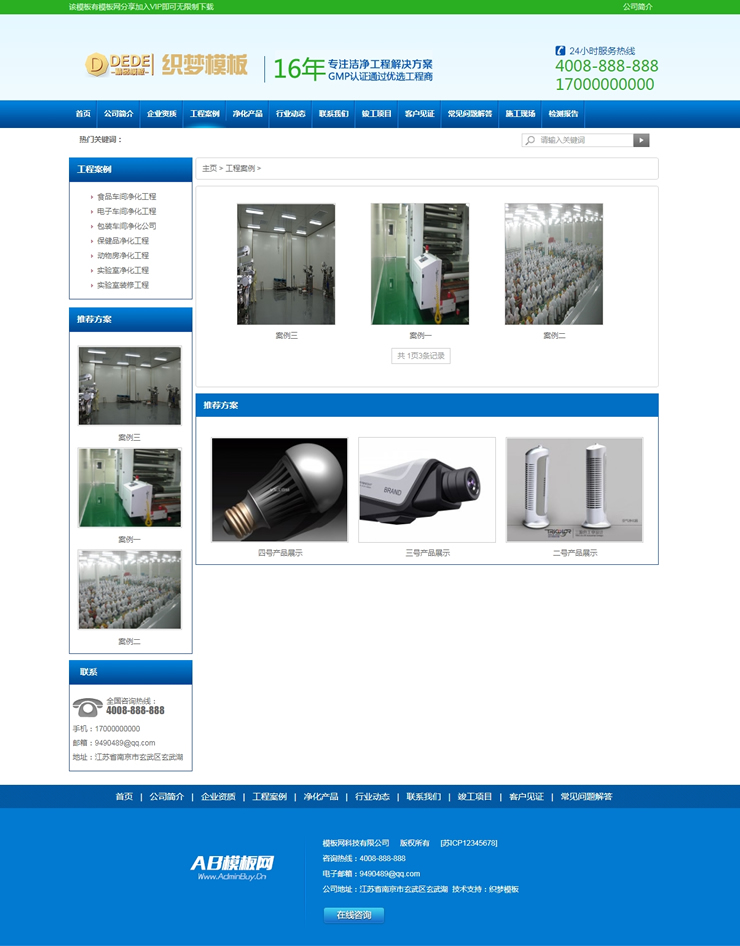Click 联系我们 in the footer navigation
Image resolution: width=740 pixels, height=946 pixels.
(x=423, y=797)
